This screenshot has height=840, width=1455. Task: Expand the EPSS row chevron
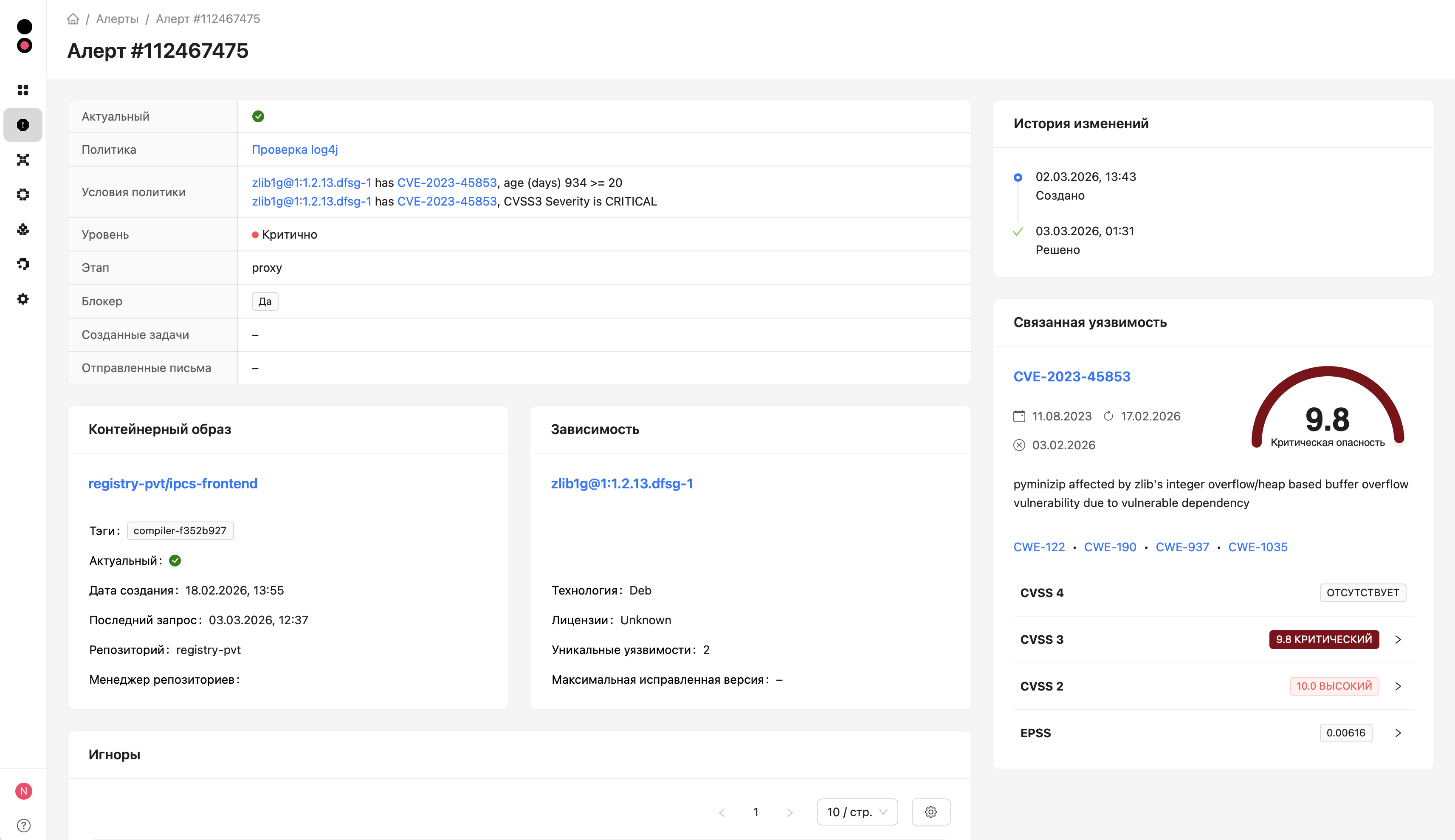(x=1398, y=733)
